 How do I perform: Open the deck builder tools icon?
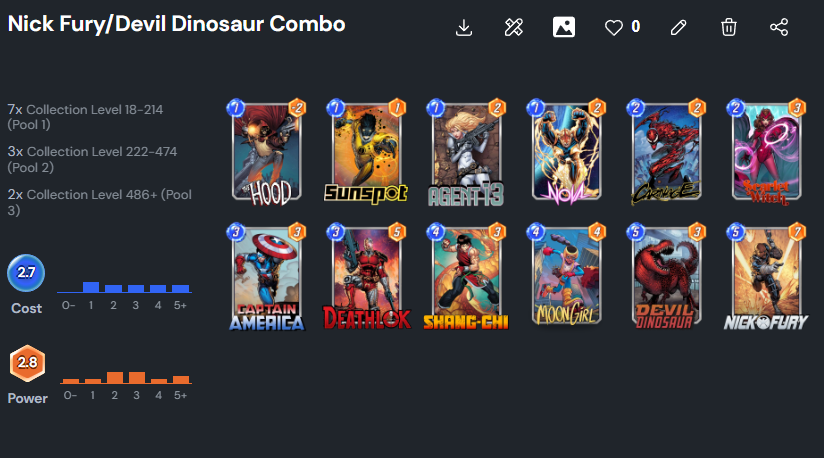coord(513,27)
